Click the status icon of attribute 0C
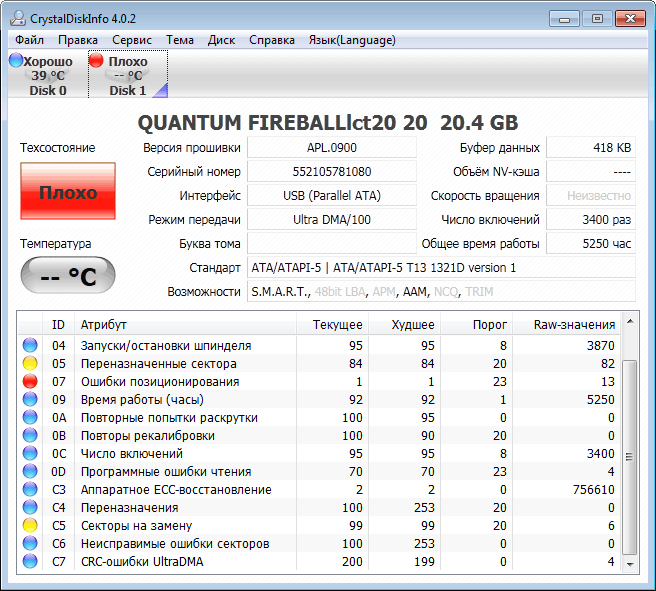This screenshot has height=591, width=656. [x=30, y=453]
